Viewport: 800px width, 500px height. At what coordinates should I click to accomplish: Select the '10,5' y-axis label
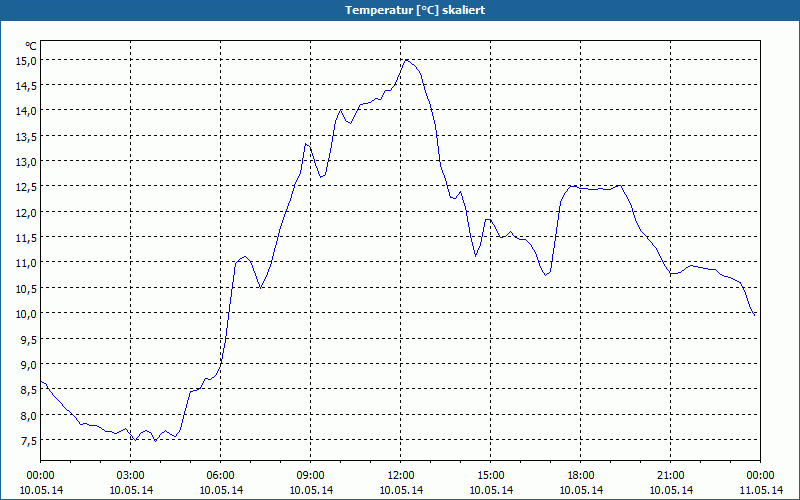tap(27, 289)
